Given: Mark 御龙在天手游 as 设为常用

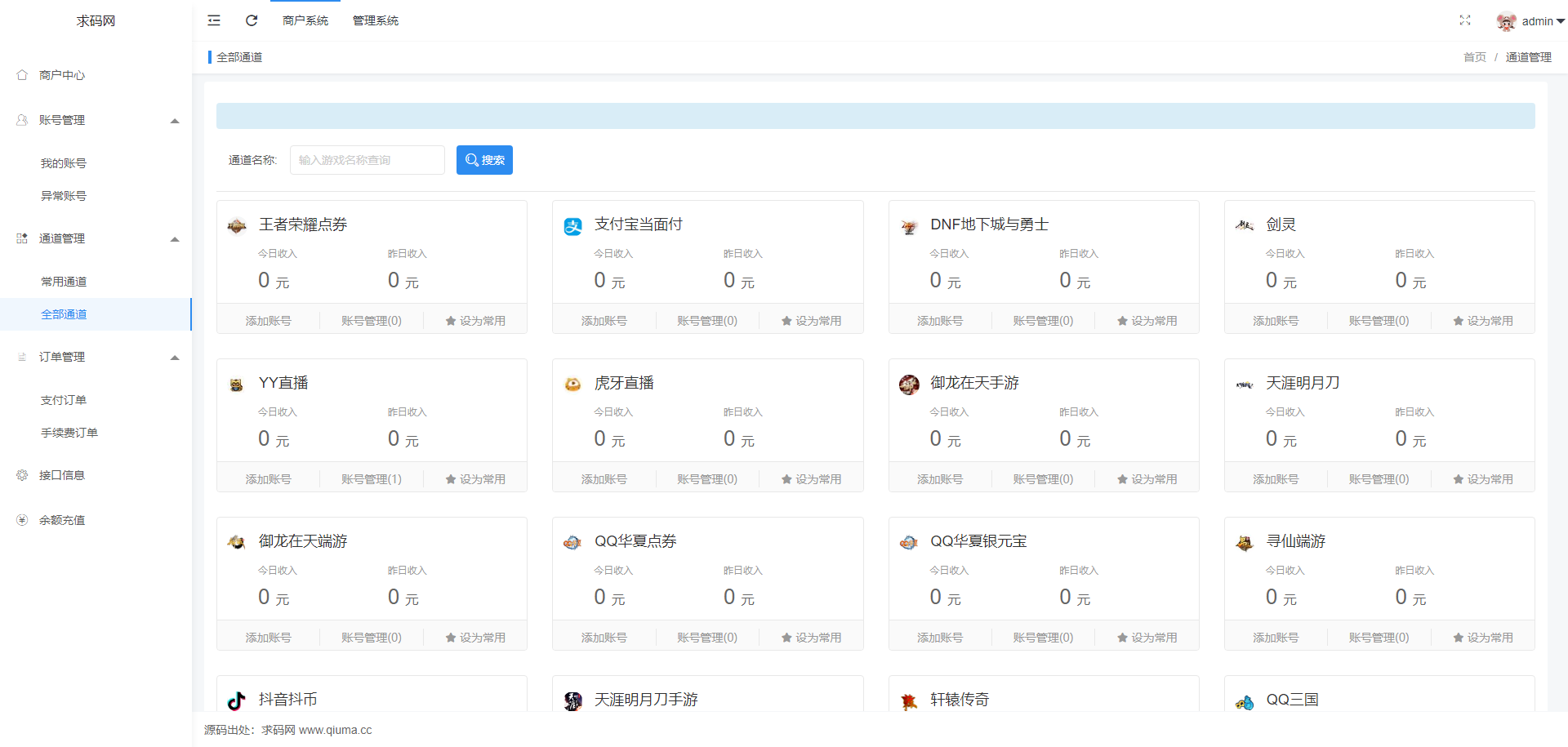Looking at the screenshot, I should coord(1147,479).
